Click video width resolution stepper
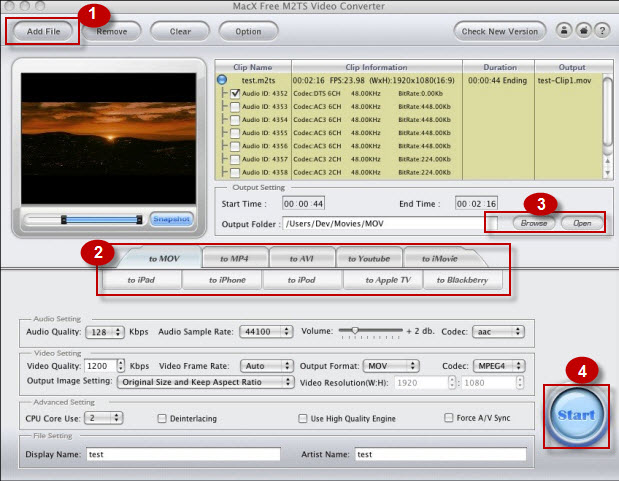The height and width of the screenshot is (481, 619). (x=452, y=382)
